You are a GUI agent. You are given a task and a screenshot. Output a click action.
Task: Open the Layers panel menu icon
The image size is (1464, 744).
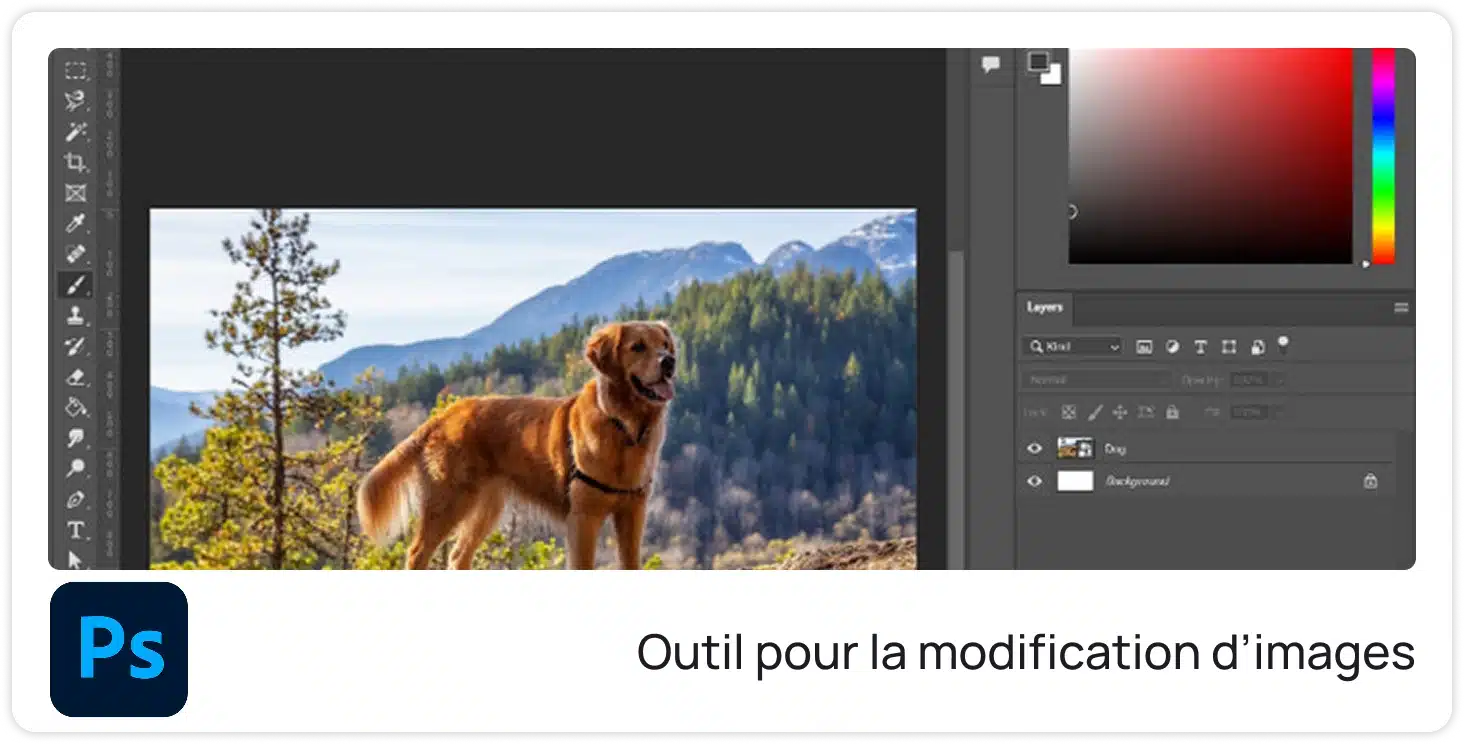(1401, 308)
